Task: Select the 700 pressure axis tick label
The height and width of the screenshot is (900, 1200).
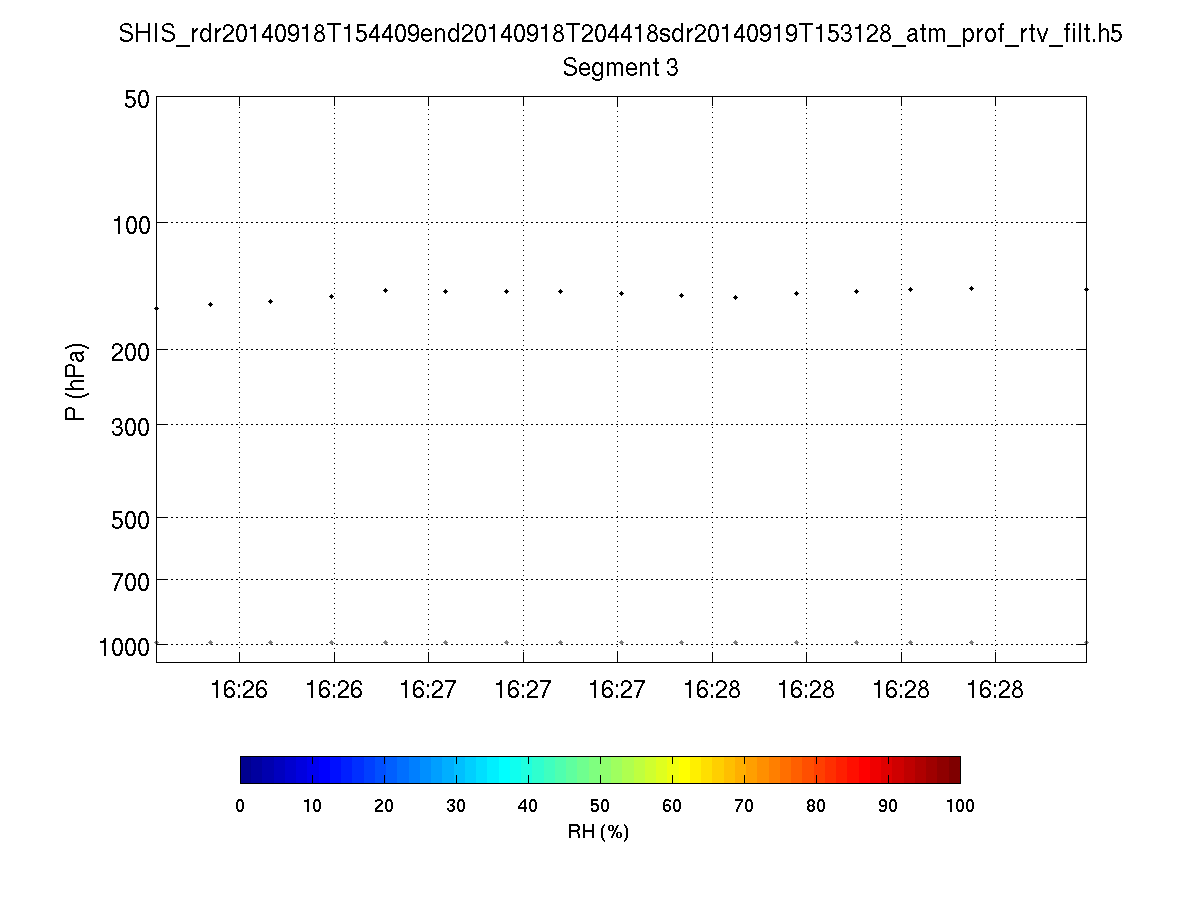Action: coord(124,580)
